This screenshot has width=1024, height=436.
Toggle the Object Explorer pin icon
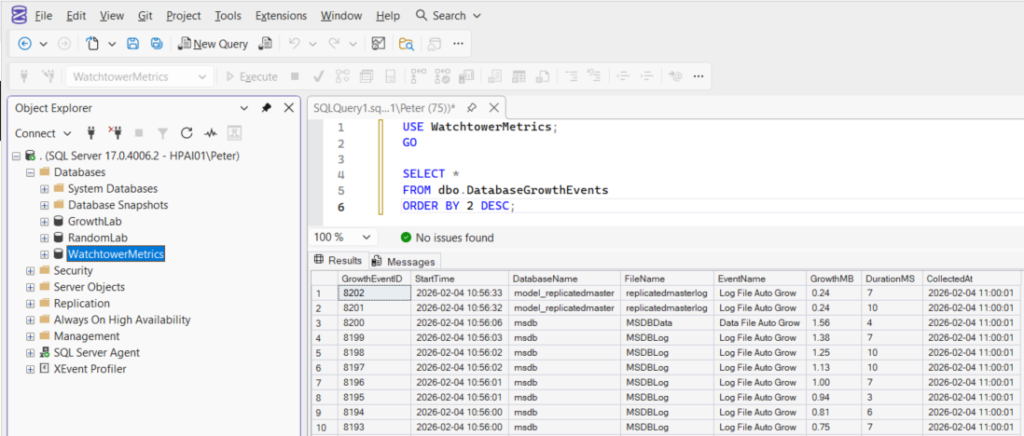point(266,108)
